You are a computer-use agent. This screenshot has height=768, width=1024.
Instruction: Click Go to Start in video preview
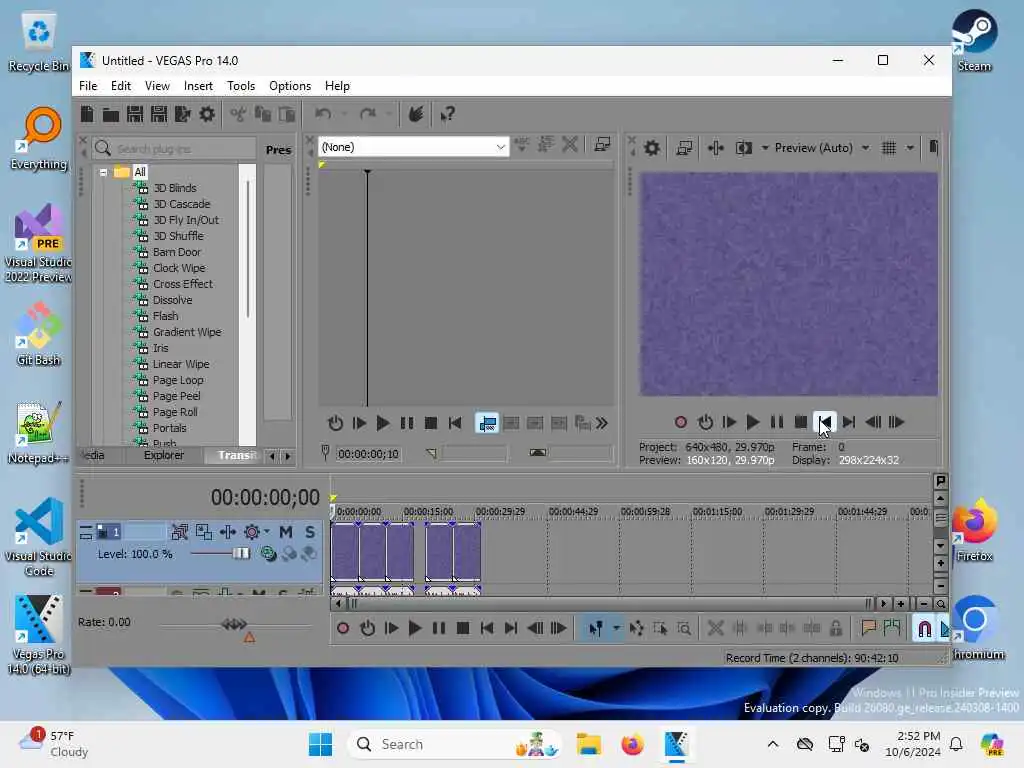click(x=825, y=422)
